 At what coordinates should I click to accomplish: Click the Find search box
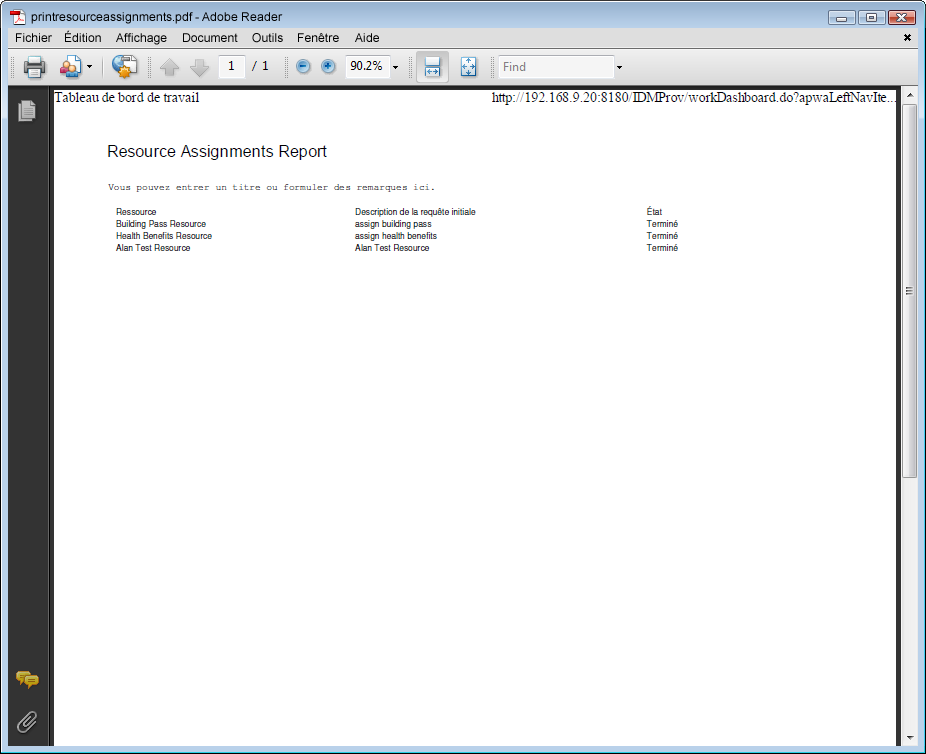pyautogui.click(x=556, y=67)
